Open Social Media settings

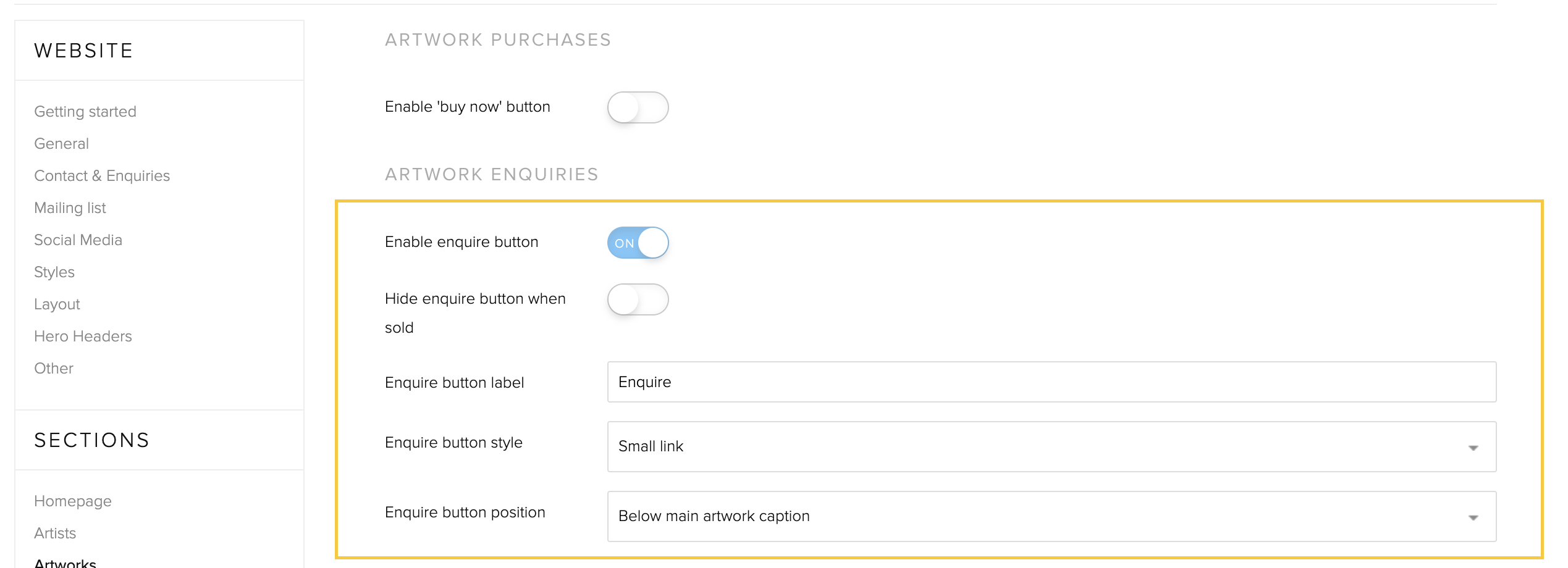tap(78, 240)
